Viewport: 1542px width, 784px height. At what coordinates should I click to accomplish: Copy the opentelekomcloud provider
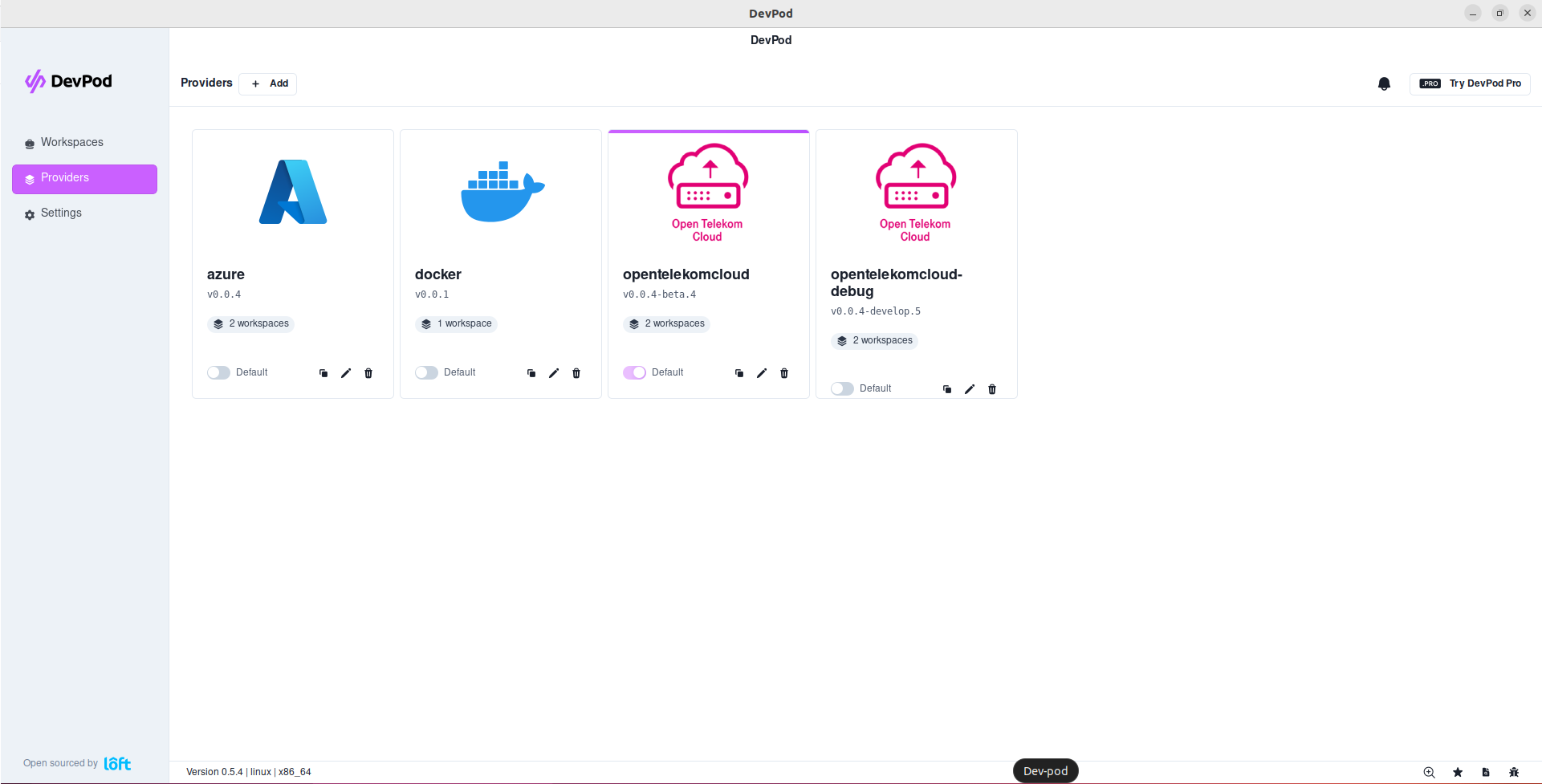point(739,373)
